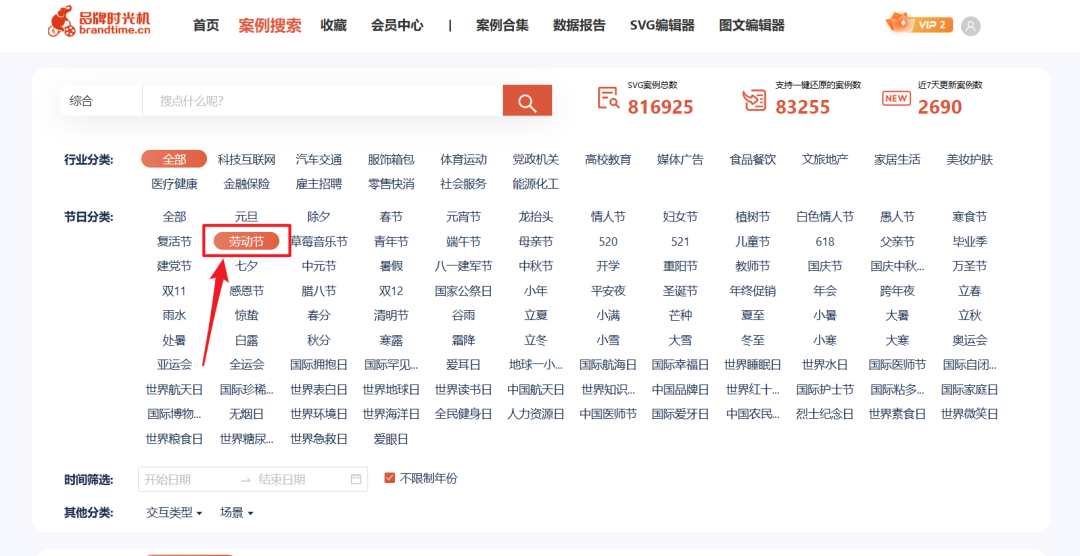Viewport: 1080px width, 556px height.
Task: Filter by 服饰箱包 industry
Action: [x=391, y=160]
